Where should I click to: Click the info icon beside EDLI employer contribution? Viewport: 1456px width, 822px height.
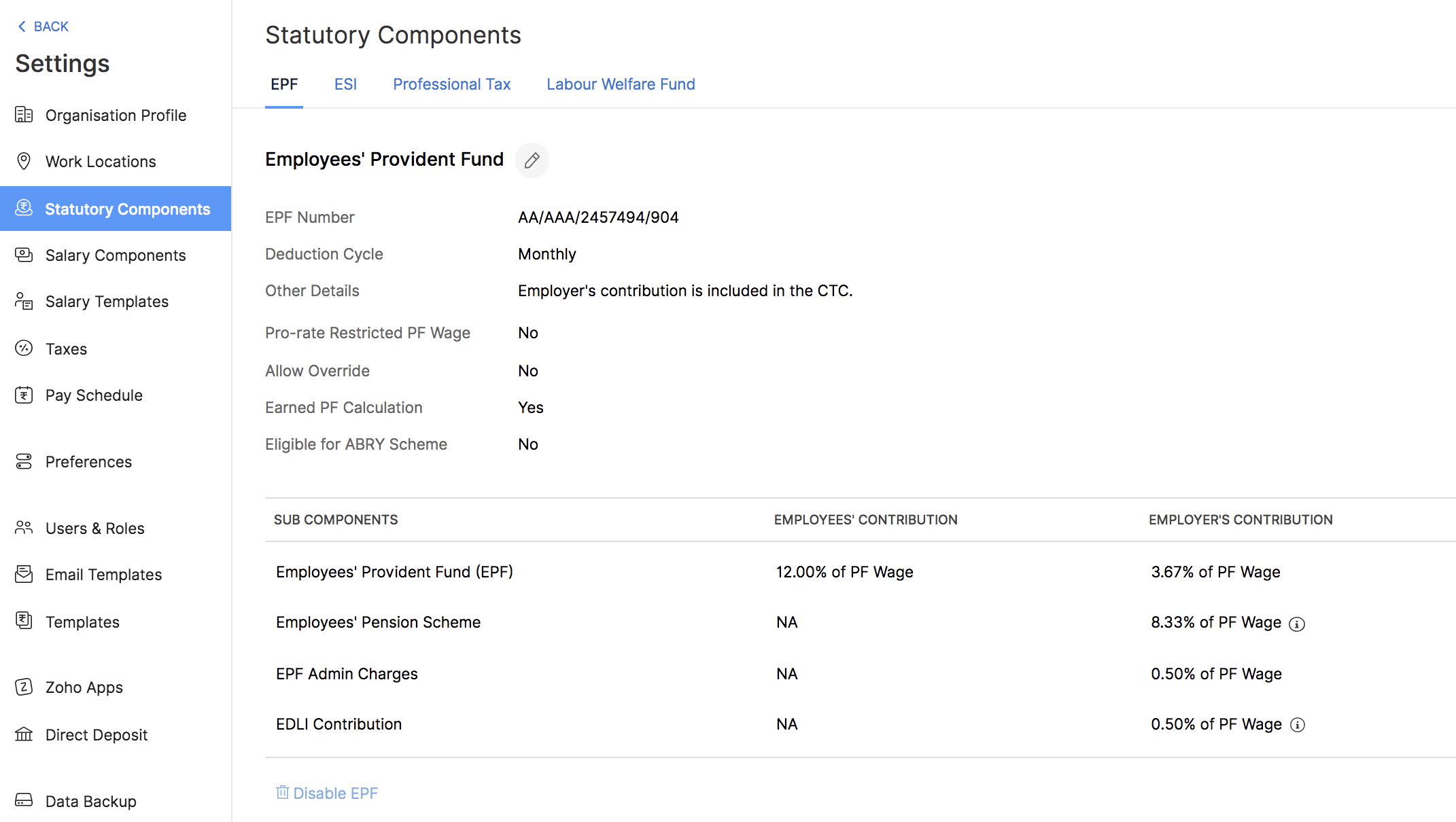click(x=1297, y=725)
